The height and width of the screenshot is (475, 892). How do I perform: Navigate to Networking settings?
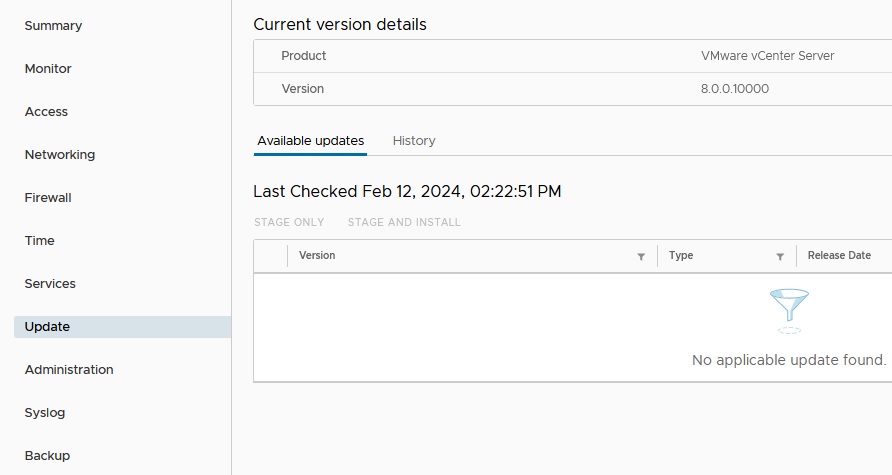[60, 155]
